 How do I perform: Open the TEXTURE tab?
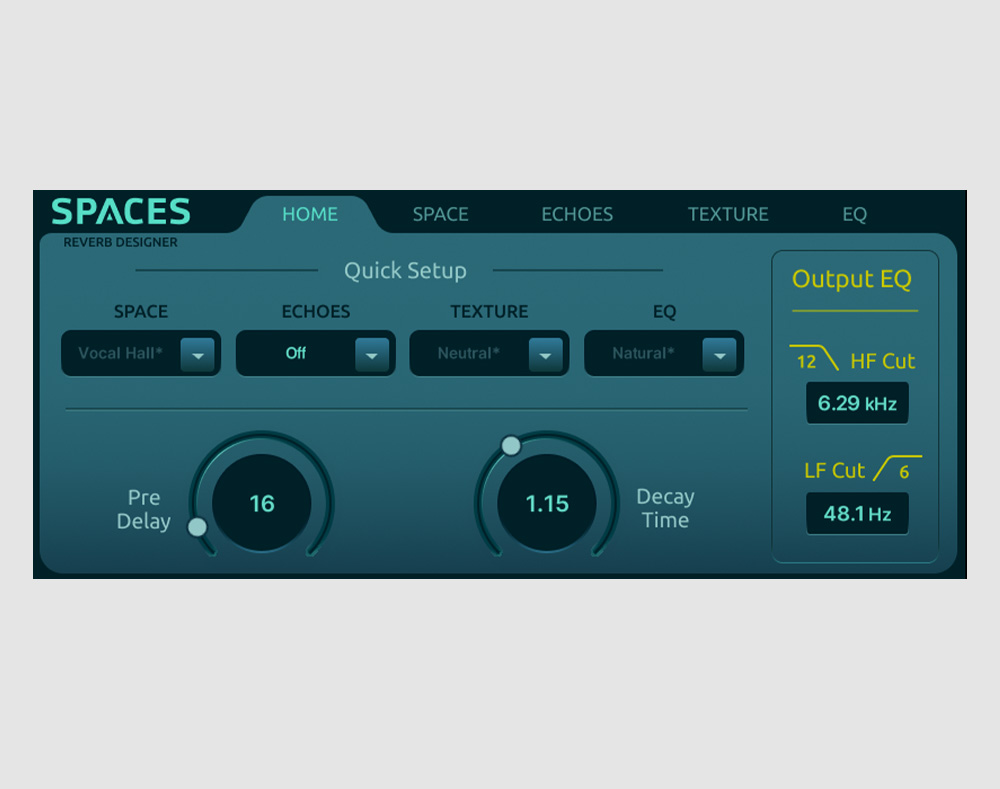728,214
